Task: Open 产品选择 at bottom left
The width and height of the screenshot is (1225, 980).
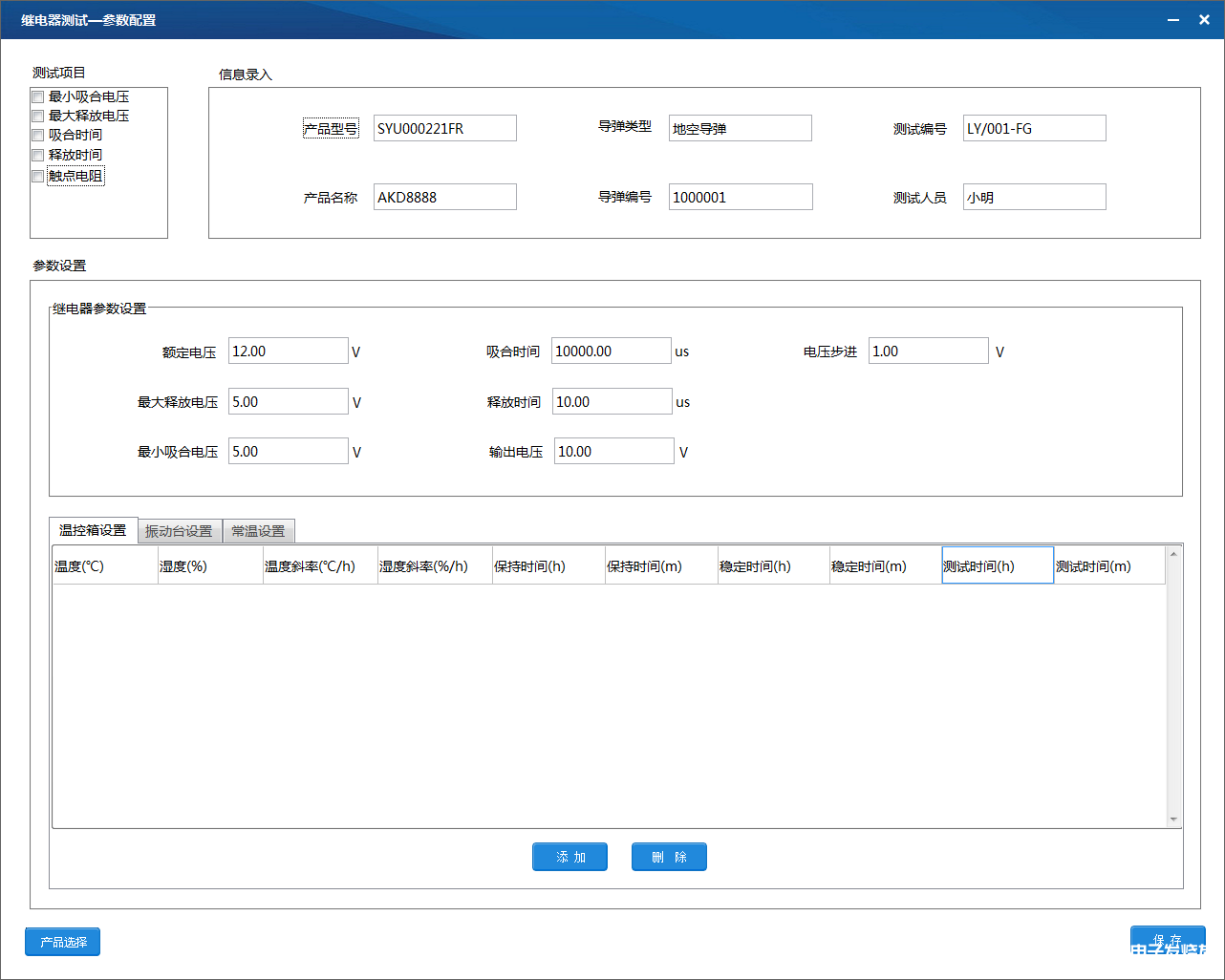Action: (x=63, y=942)
